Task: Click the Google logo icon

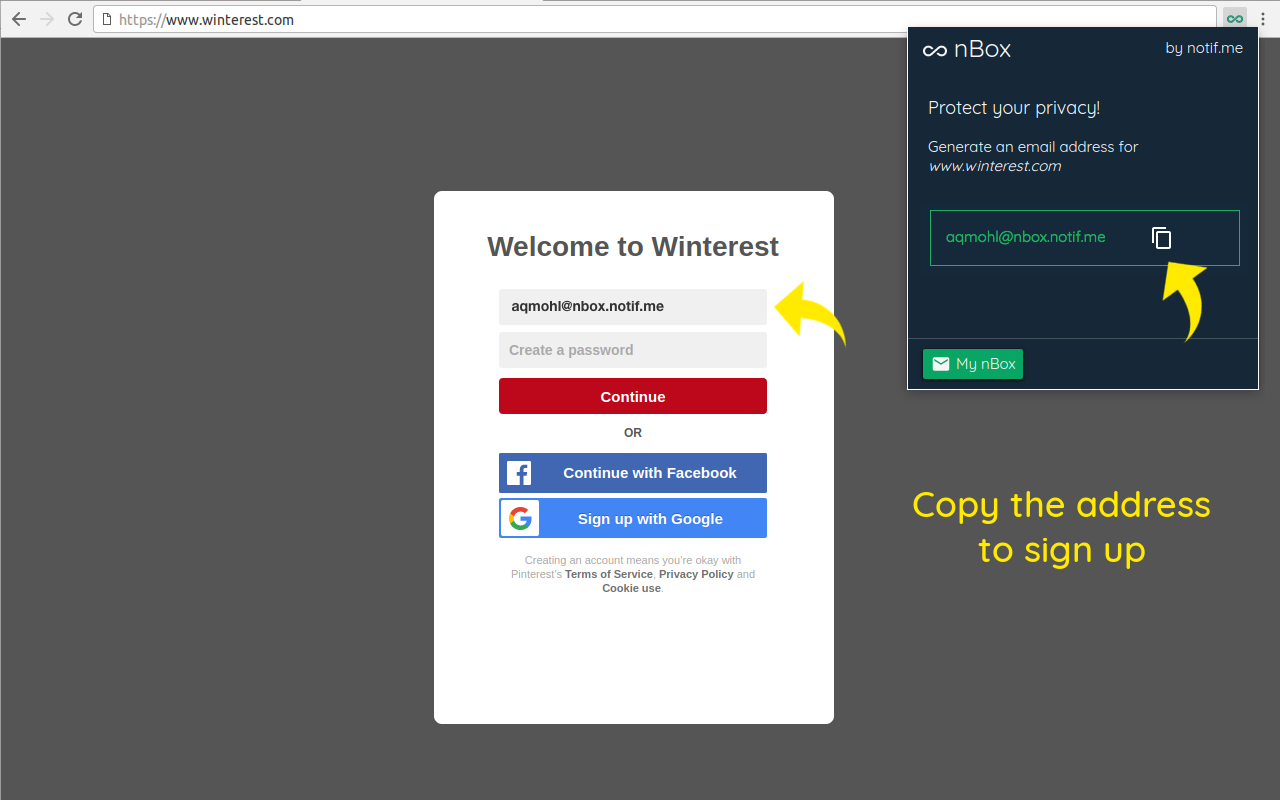Action: pyautogui.click(x=519, y=518)
